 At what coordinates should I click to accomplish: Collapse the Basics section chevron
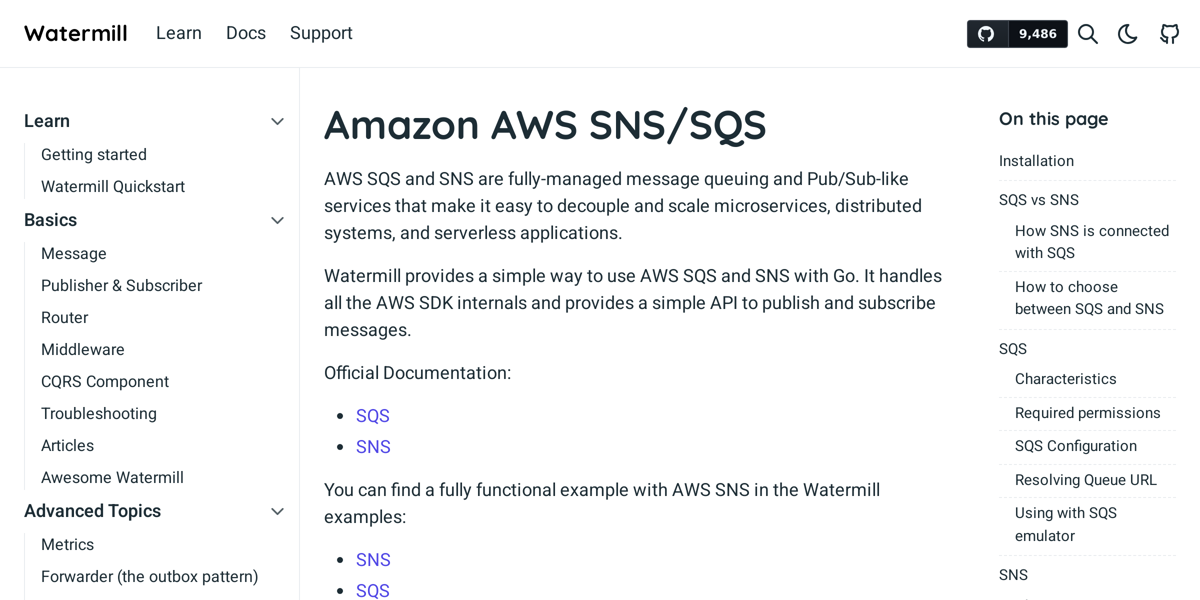point(277,220)
